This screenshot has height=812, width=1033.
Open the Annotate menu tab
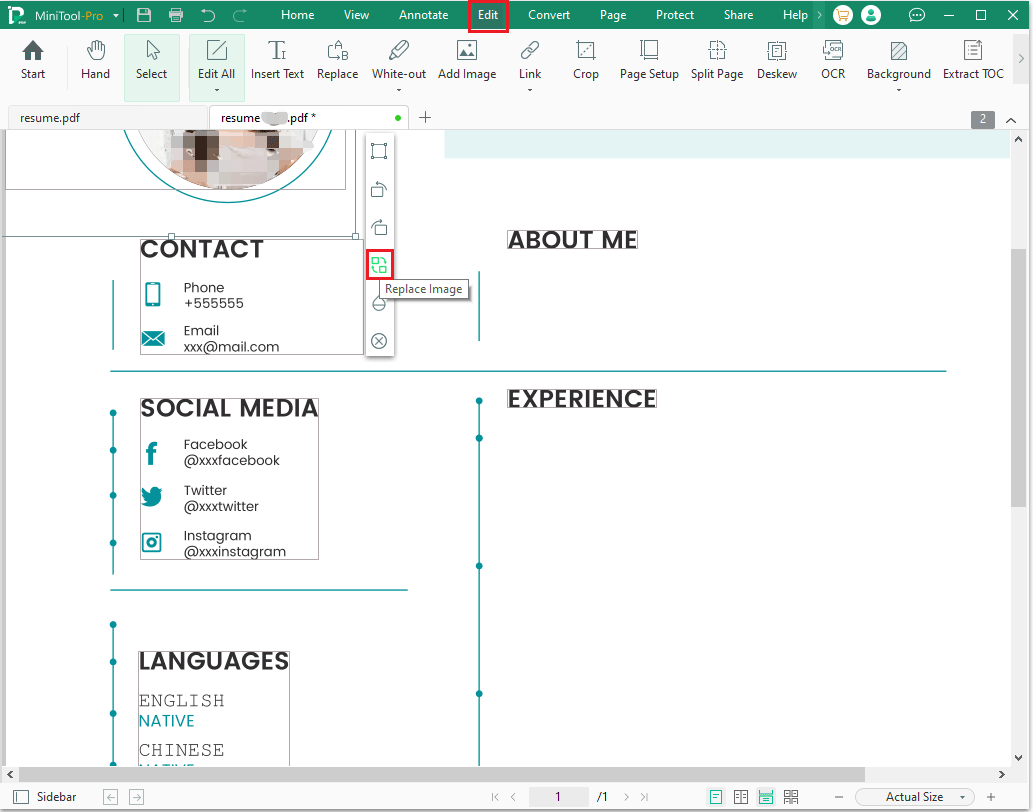pos(424,15)
